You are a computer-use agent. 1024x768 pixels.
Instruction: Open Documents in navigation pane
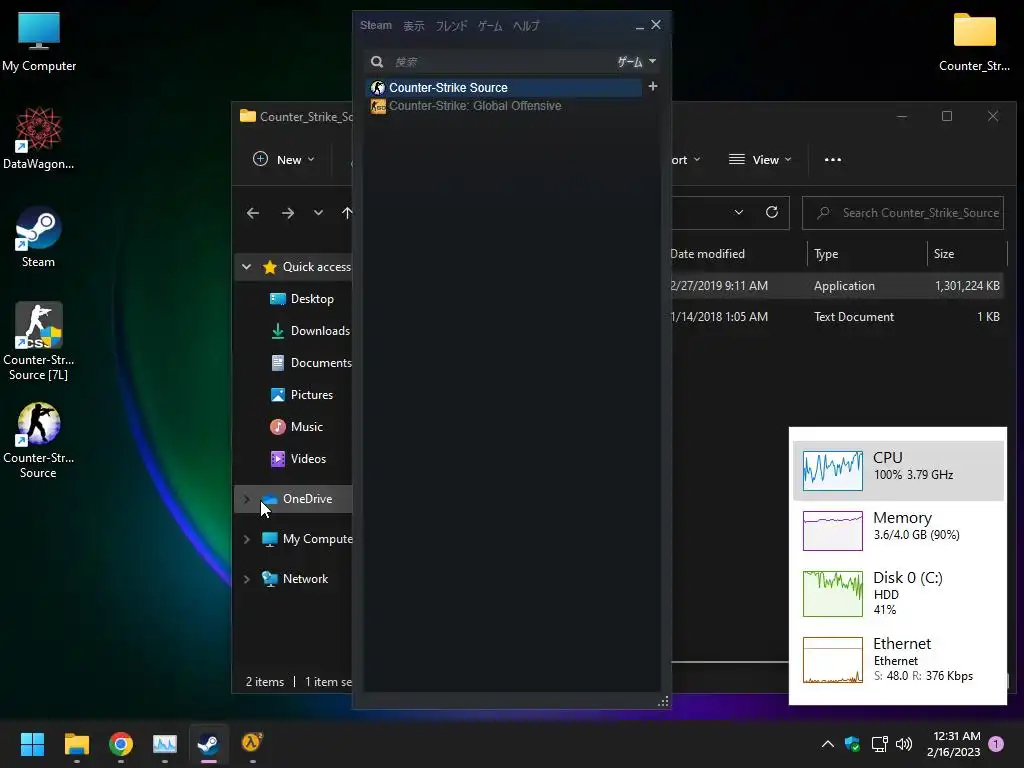point(311,362)
